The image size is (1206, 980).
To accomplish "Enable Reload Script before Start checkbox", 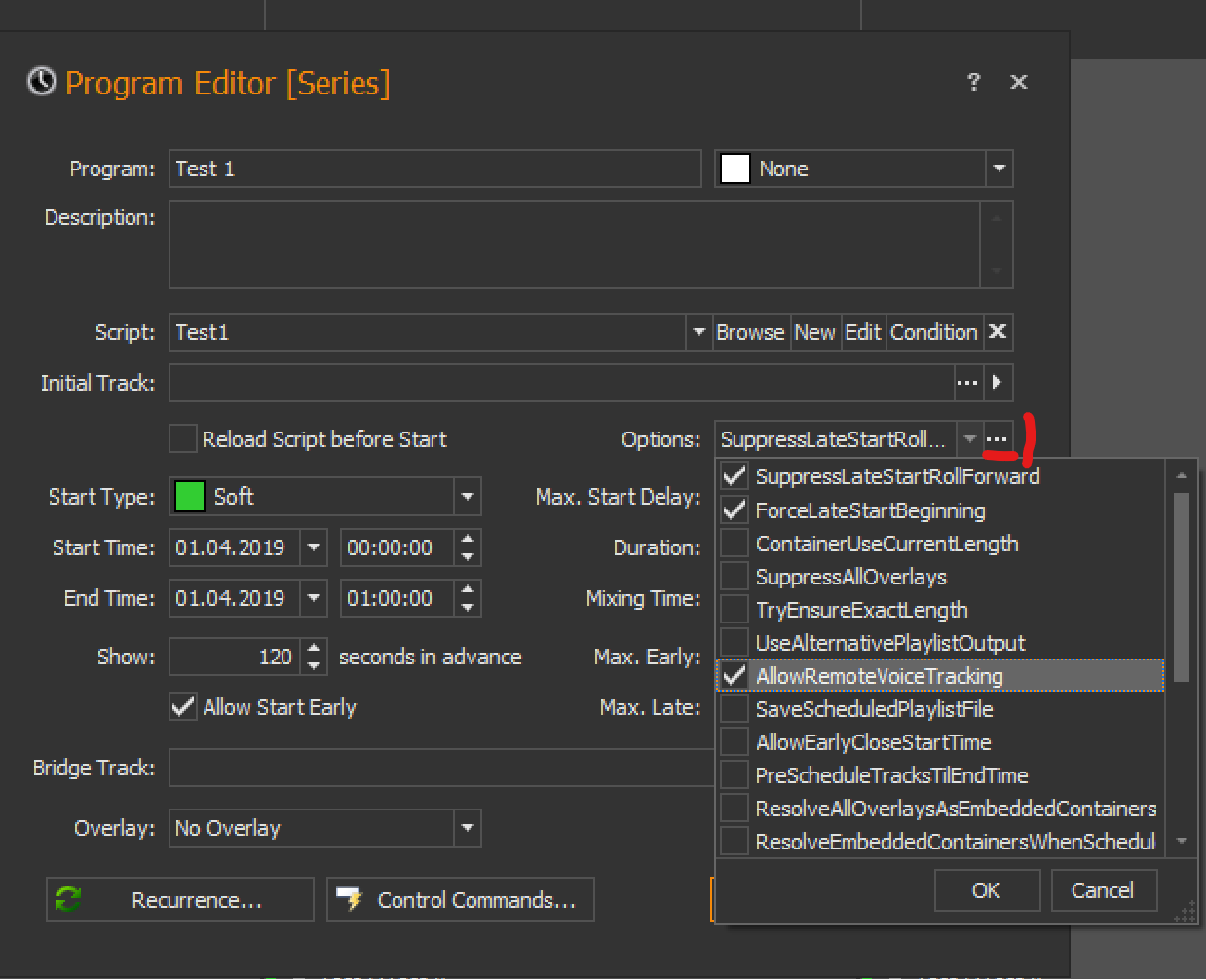I will tap(183, 439).
